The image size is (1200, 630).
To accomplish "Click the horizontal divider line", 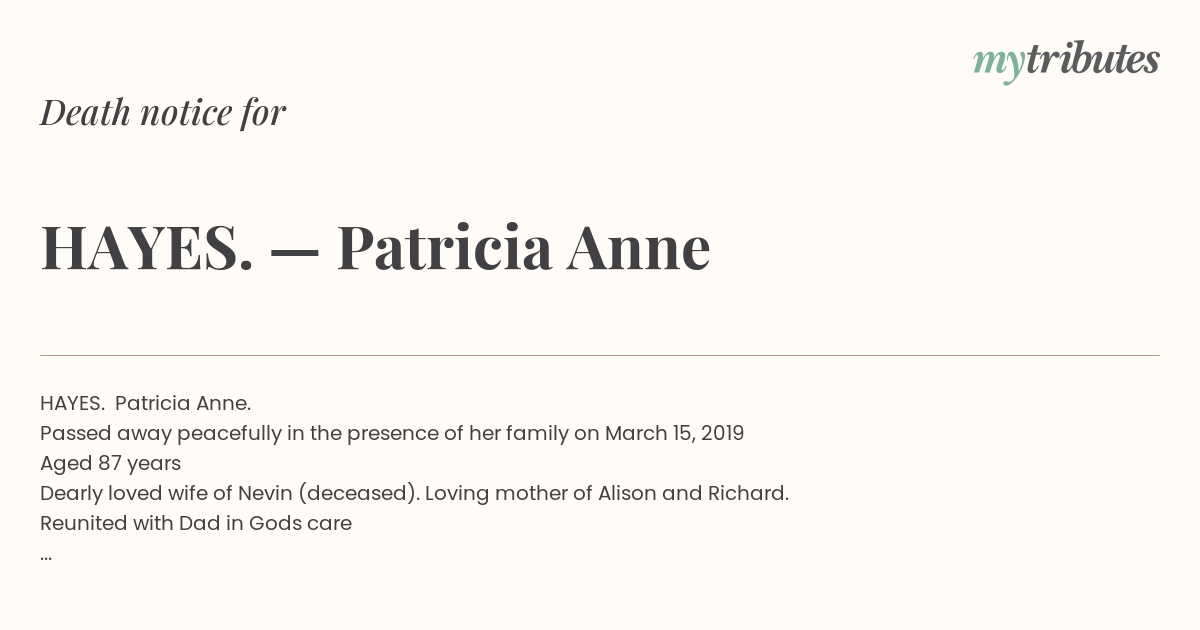I will (600, 355).
